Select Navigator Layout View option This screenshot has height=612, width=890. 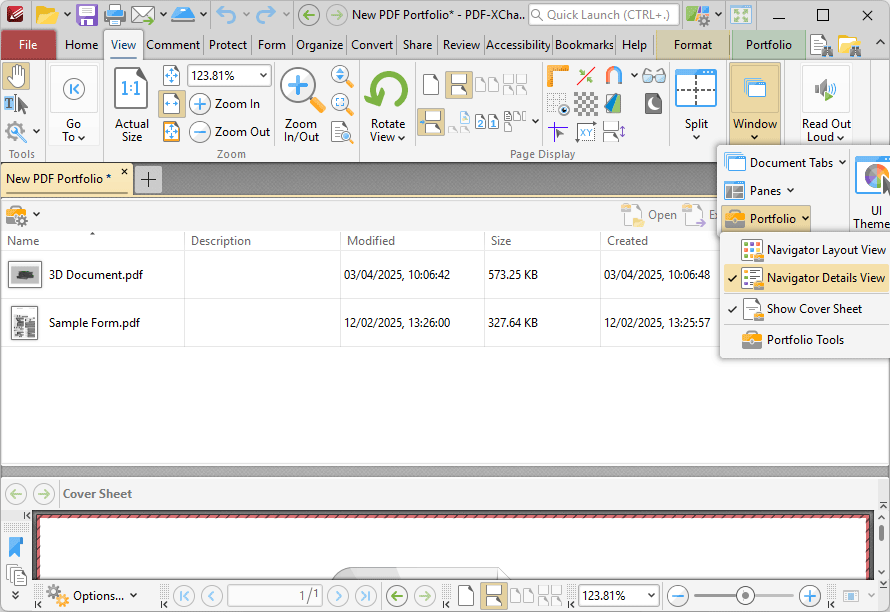pos(806,250)
